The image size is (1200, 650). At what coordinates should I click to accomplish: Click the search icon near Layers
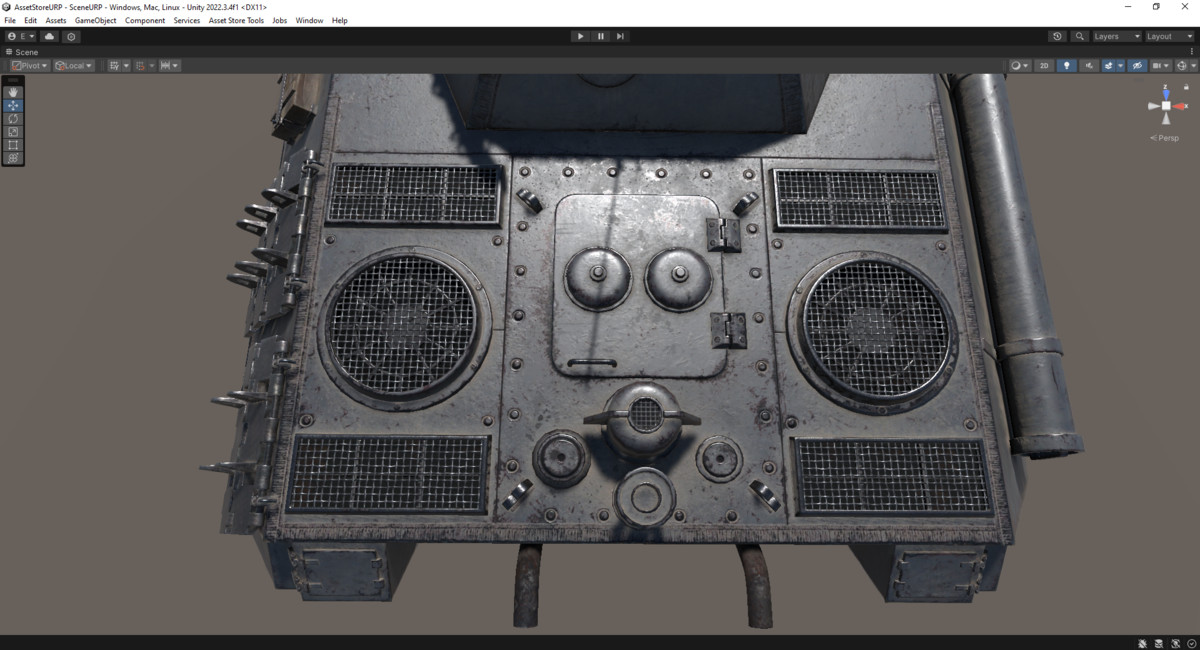coord(1078,36)
